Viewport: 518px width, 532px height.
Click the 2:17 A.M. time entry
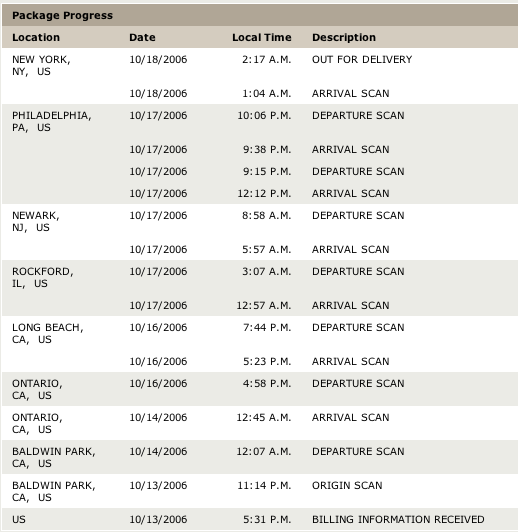(267, 59)
